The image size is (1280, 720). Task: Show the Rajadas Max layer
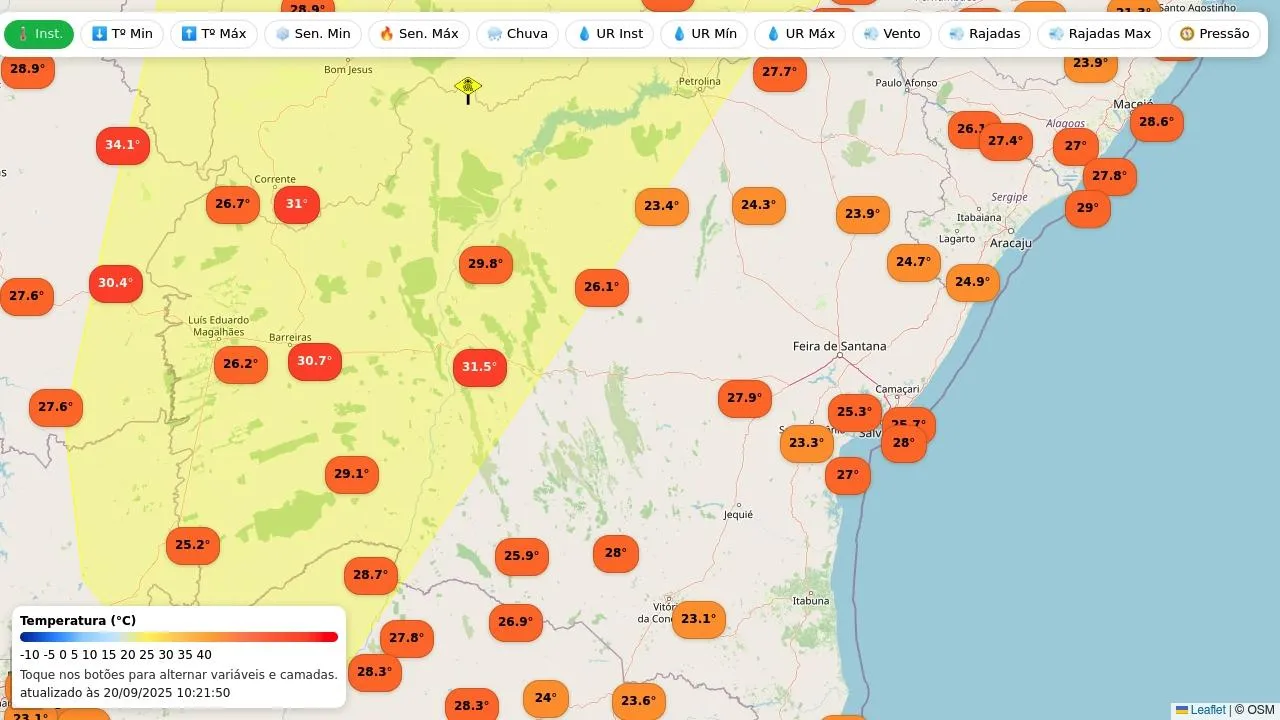(1099, 34)
